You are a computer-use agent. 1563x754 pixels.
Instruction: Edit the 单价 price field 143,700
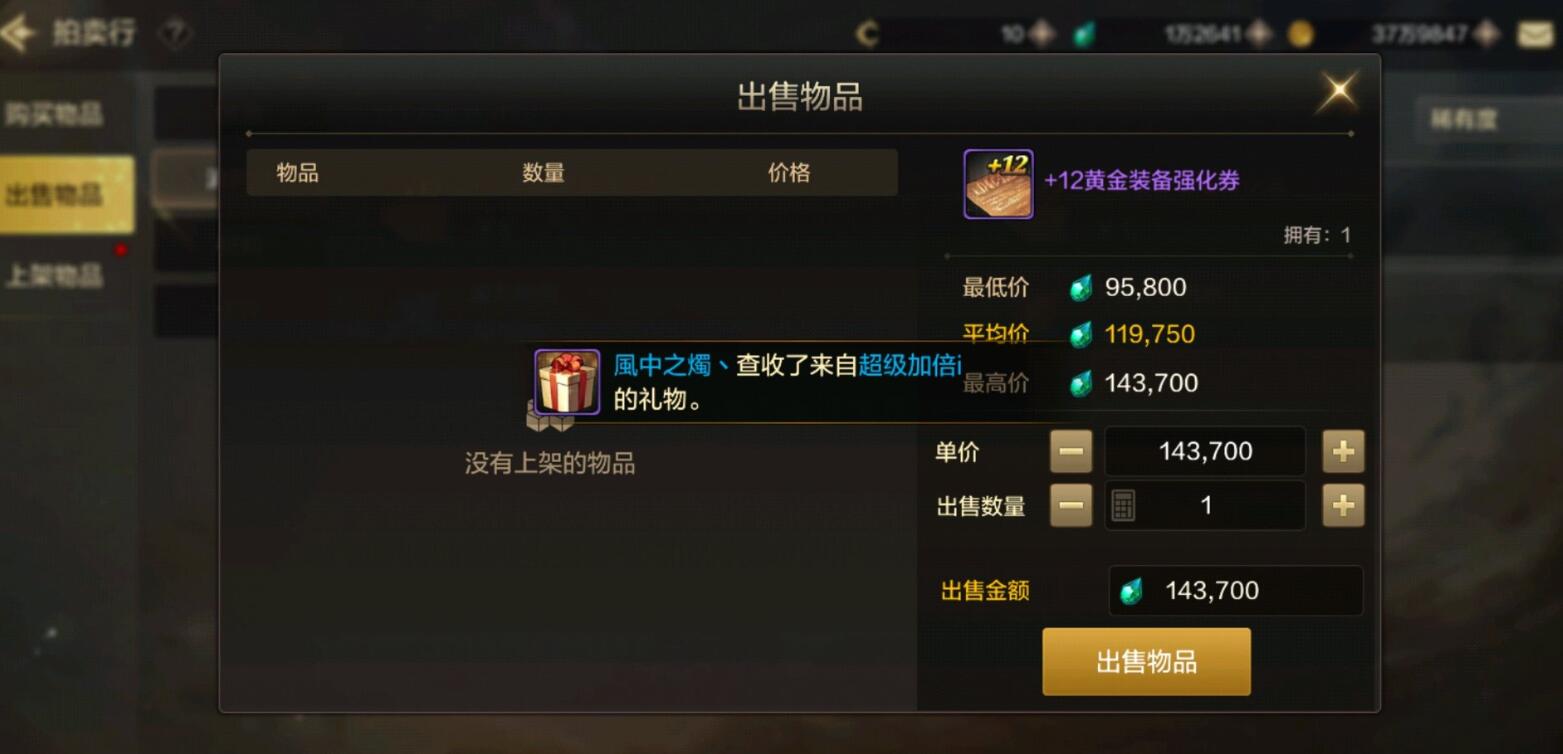click(1205, 452)
